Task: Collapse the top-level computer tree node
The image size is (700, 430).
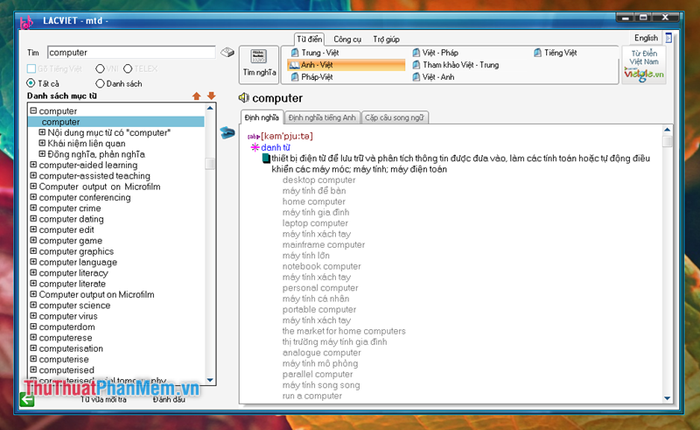Action: (x=33, y=110)
